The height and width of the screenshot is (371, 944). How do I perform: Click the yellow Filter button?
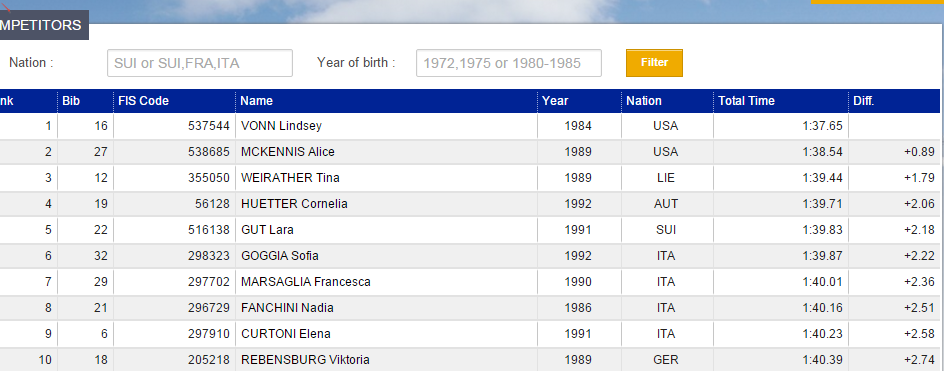654,63
